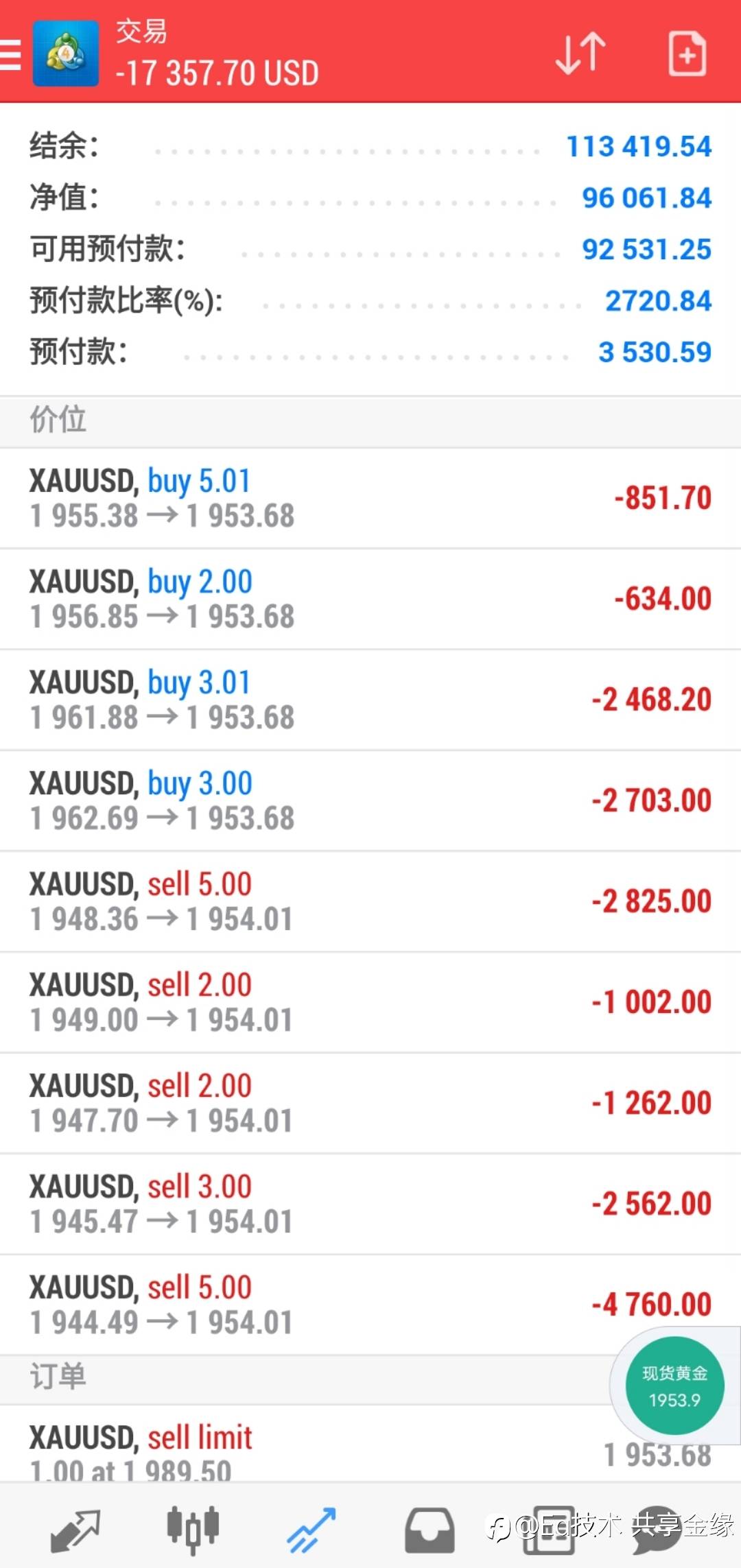The height and width of the screenshot is (1568, 741).
Task: Open the History inbox tab
Action: click(x=430, y=1530)
